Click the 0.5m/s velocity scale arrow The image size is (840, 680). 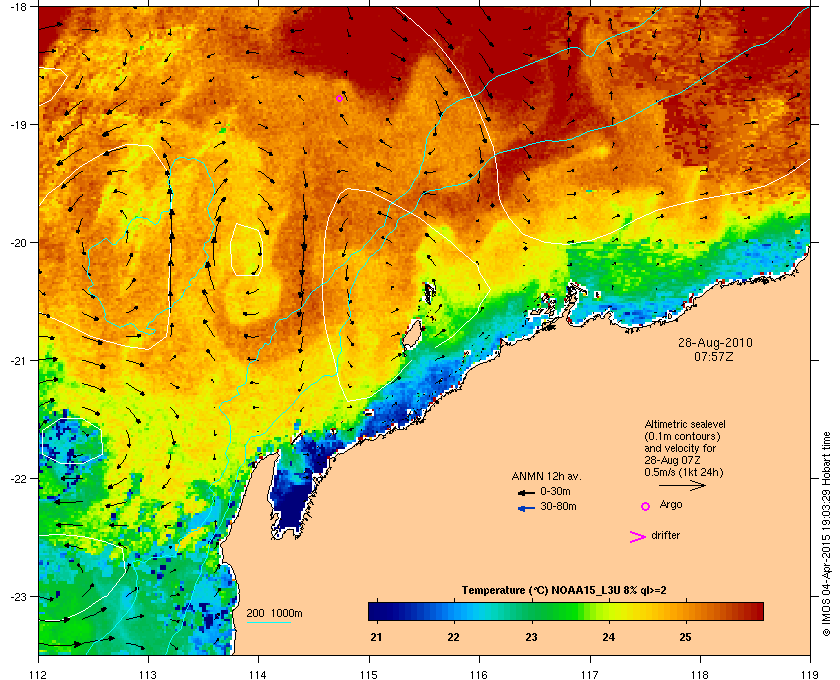click(x=682, y=485)
